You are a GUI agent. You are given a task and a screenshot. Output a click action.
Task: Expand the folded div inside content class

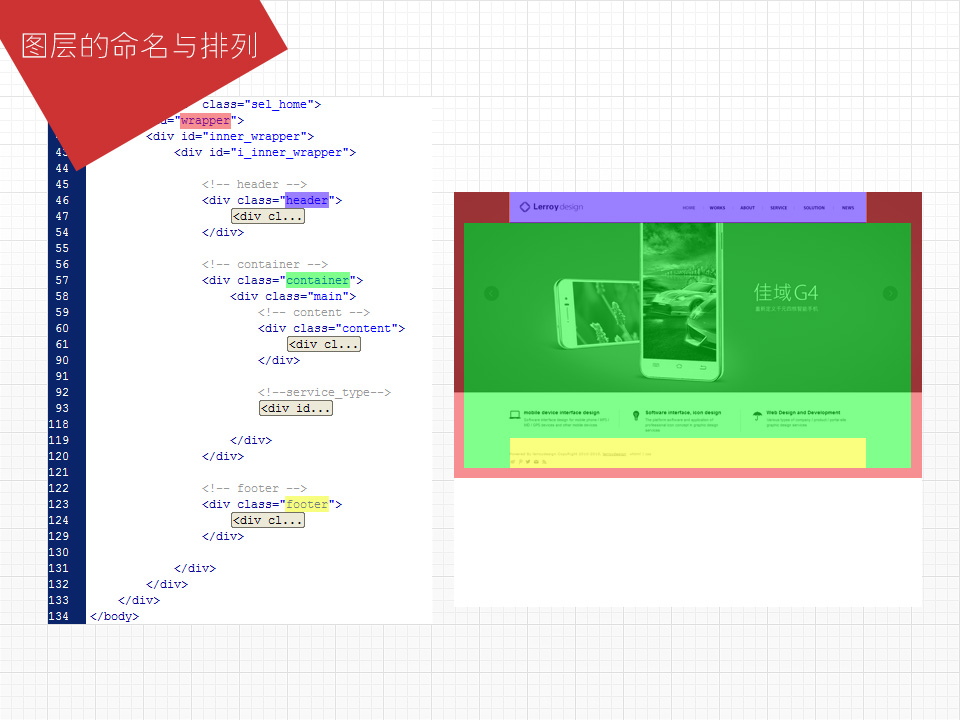point(324,344)
